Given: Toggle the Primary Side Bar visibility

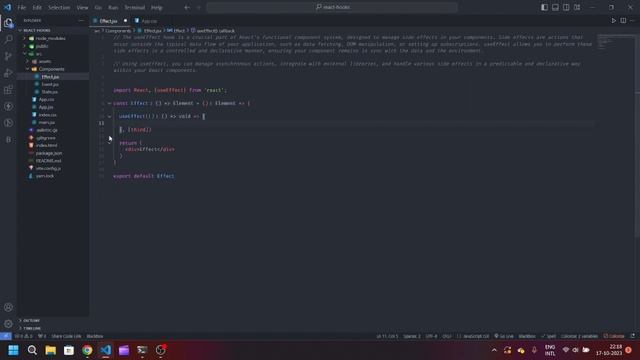Looking at the screenshot, I should (x=544, y=7).
